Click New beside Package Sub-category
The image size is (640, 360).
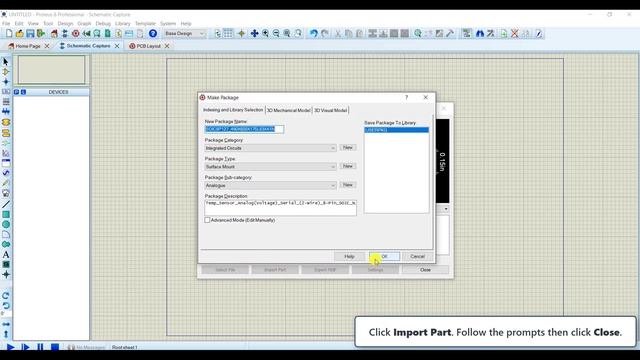pos(348,185)
